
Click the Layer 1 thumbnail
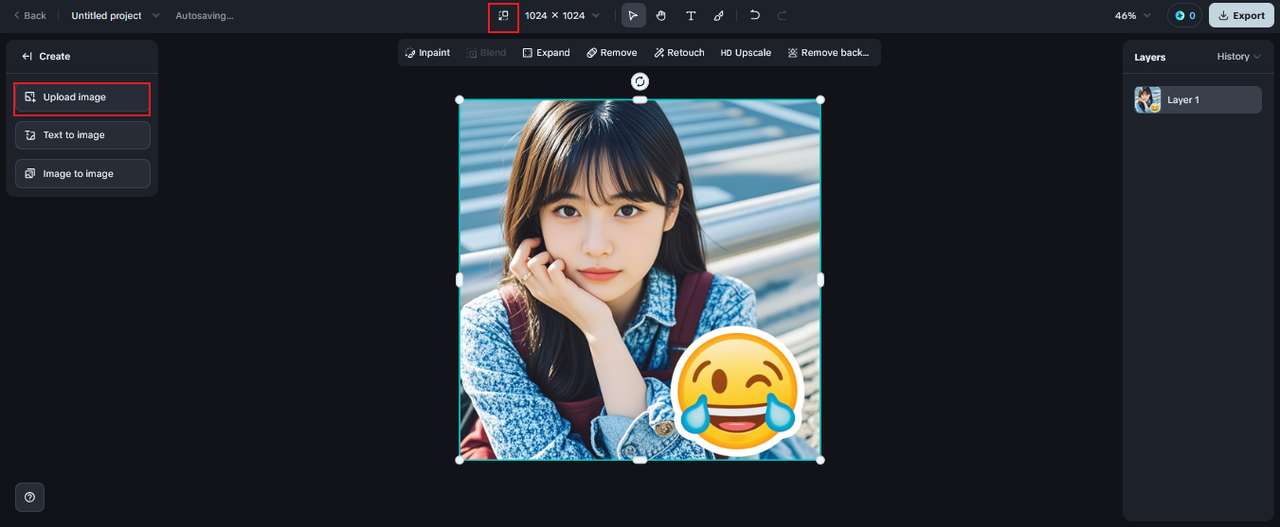coord(1148,100)
